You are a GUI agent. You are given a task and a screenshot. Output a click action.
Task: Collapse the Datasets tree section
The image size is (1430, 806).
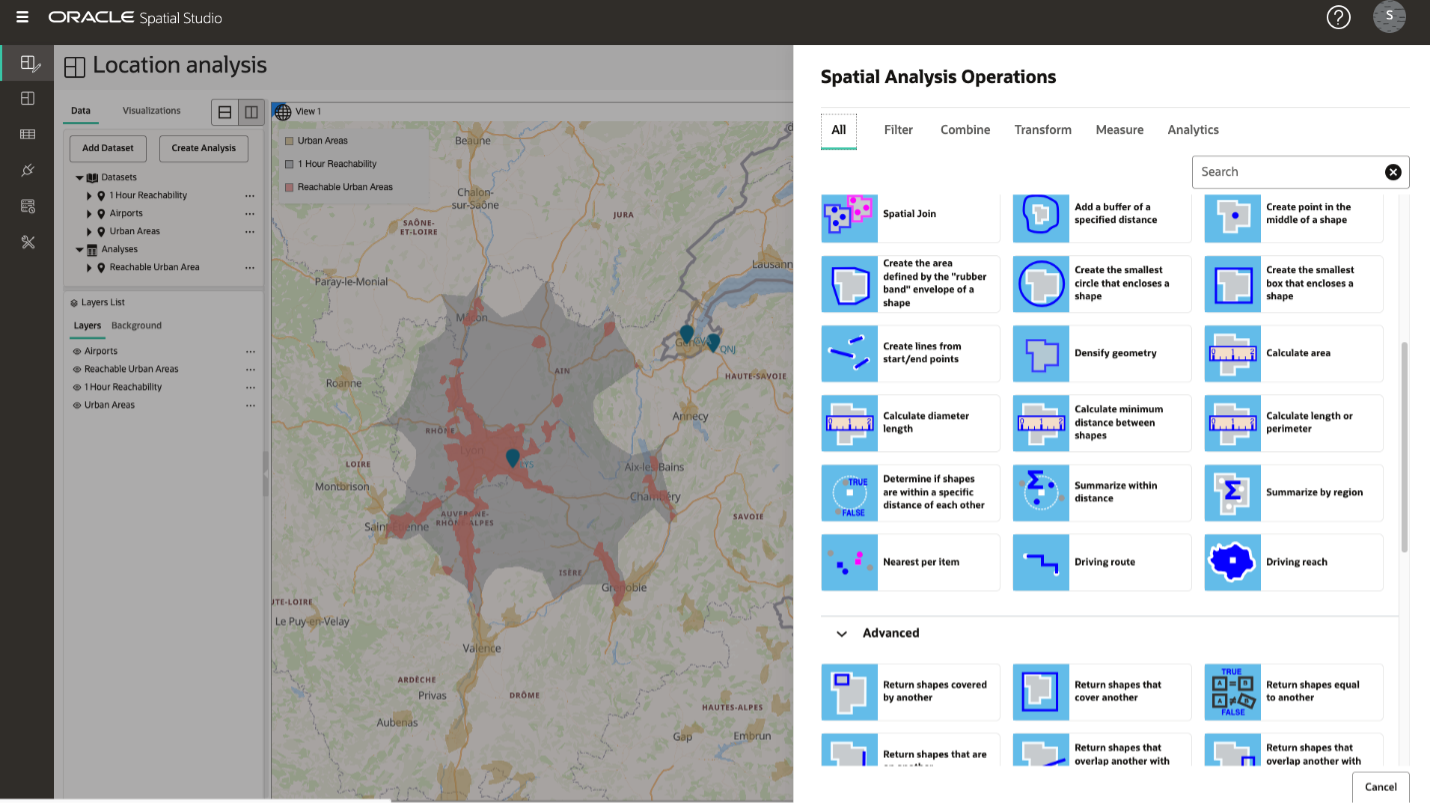coord(77,176)
